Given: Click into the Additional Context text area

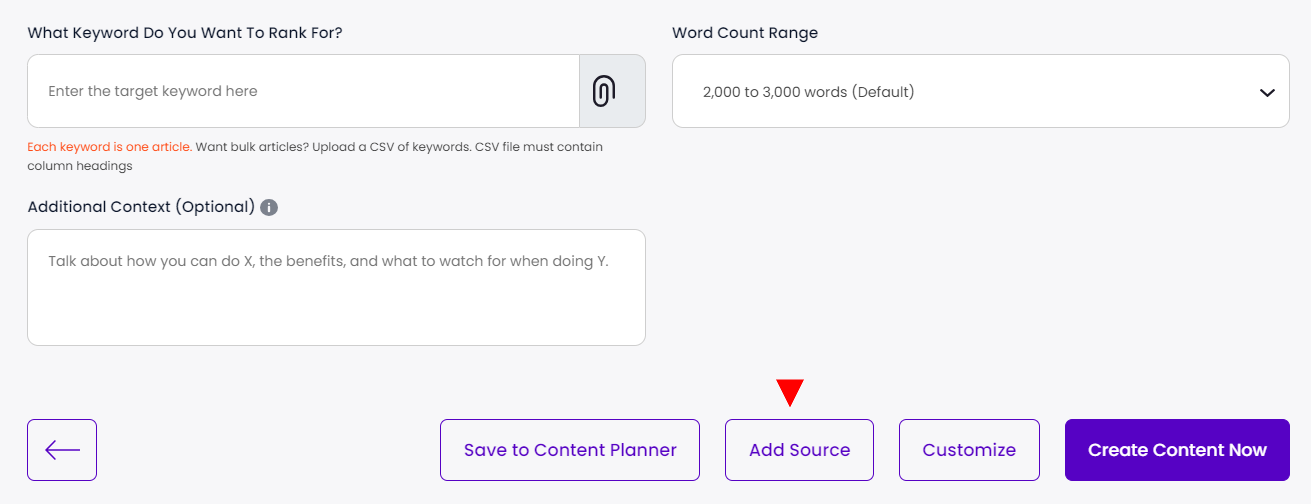Looking at the screenshot, I should point(336,287).
